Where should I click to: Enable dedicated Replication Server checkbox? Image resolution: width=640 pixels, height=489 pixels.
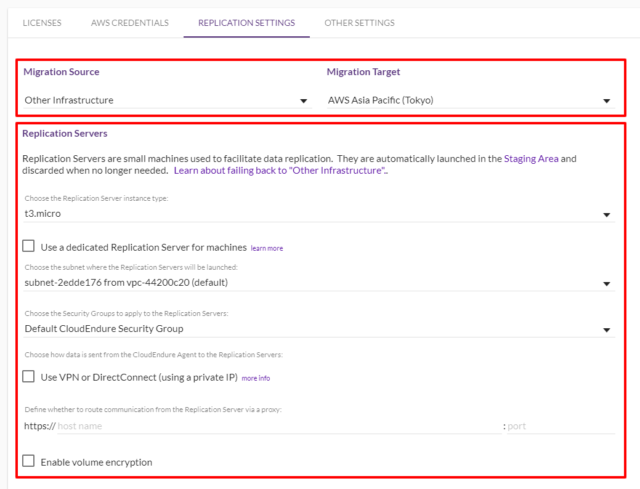[x=29, y=246]
